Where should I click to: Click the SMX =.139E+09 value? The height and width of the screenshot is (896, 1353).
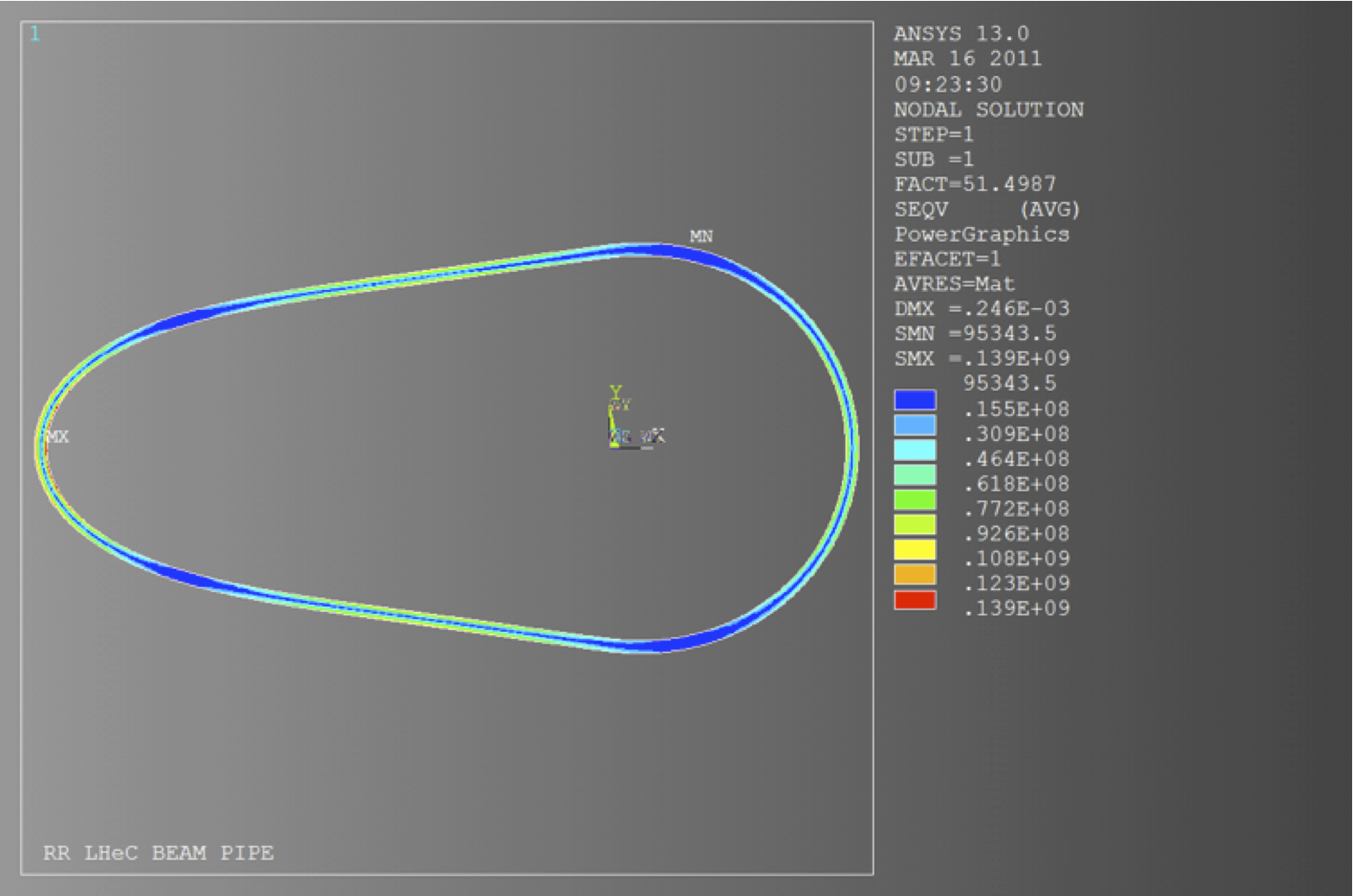[981, 358]
